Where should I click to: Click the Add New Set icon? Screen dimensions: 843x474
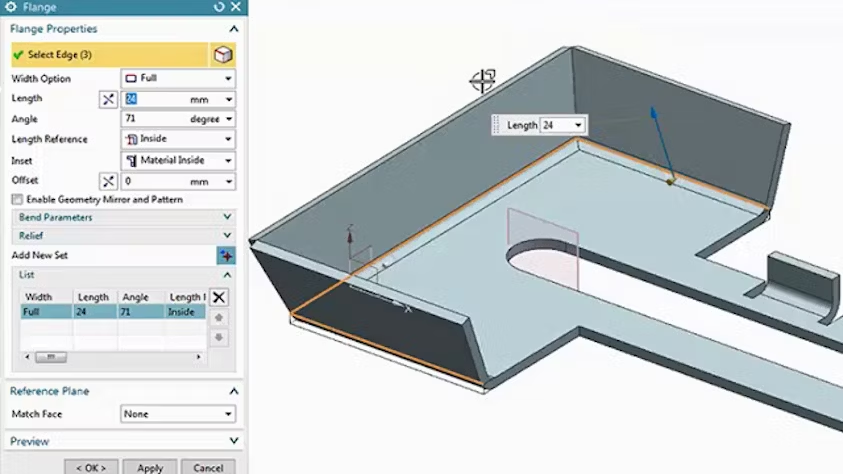(x=225, y=256)
